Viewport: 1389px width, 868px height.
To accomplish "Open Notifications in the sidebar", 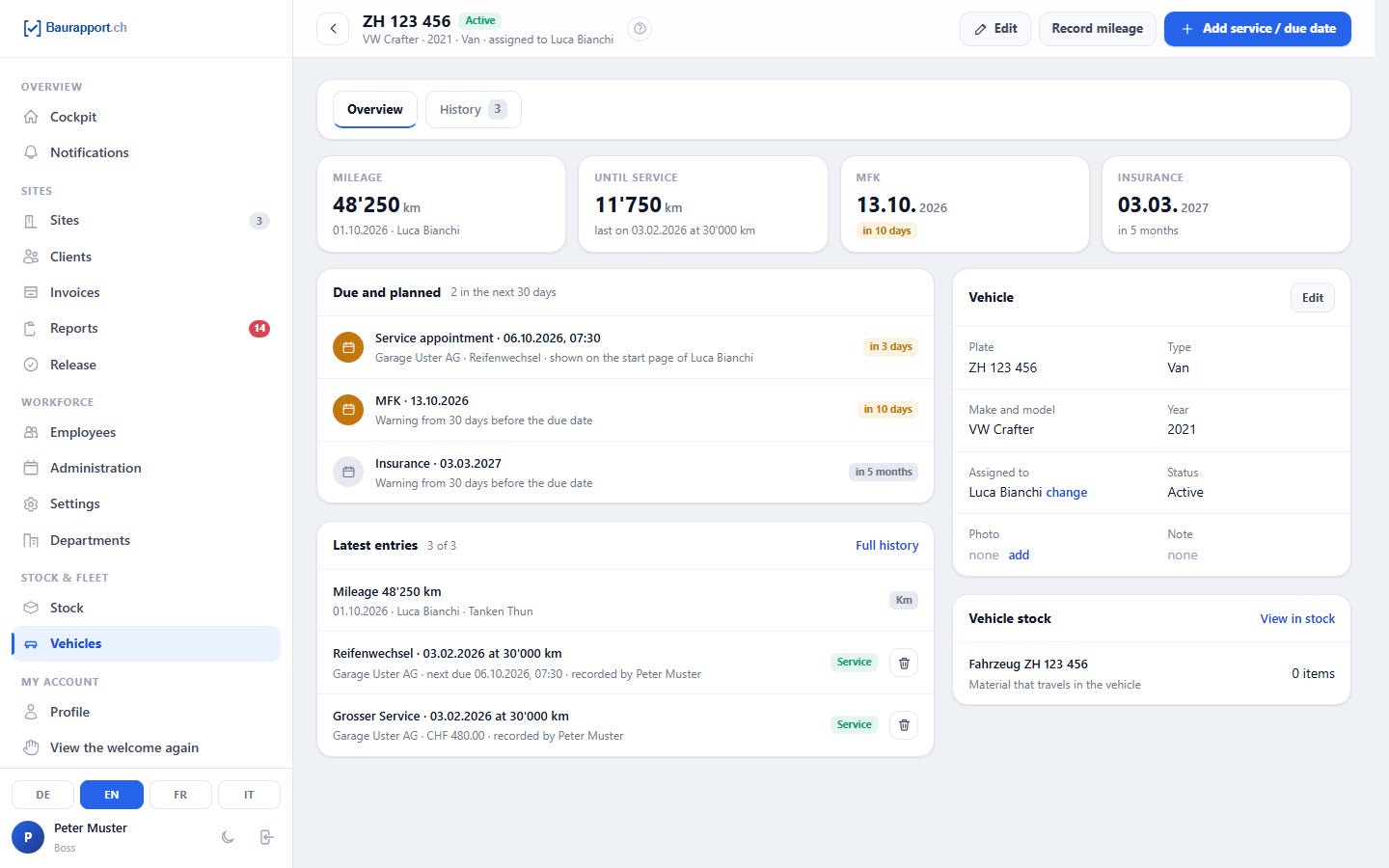I will pos(146,152).
